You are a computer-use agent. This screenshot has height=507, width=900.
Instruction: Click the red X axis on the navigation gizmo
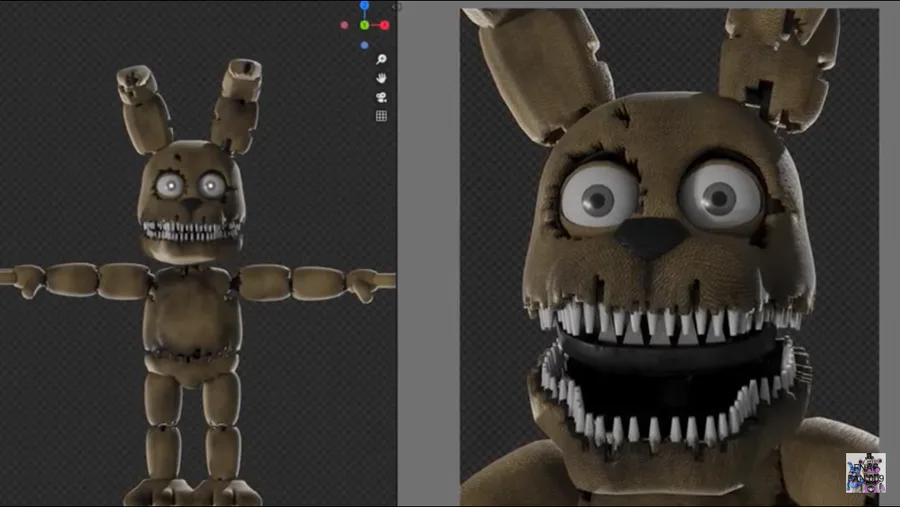coord(385,25)
